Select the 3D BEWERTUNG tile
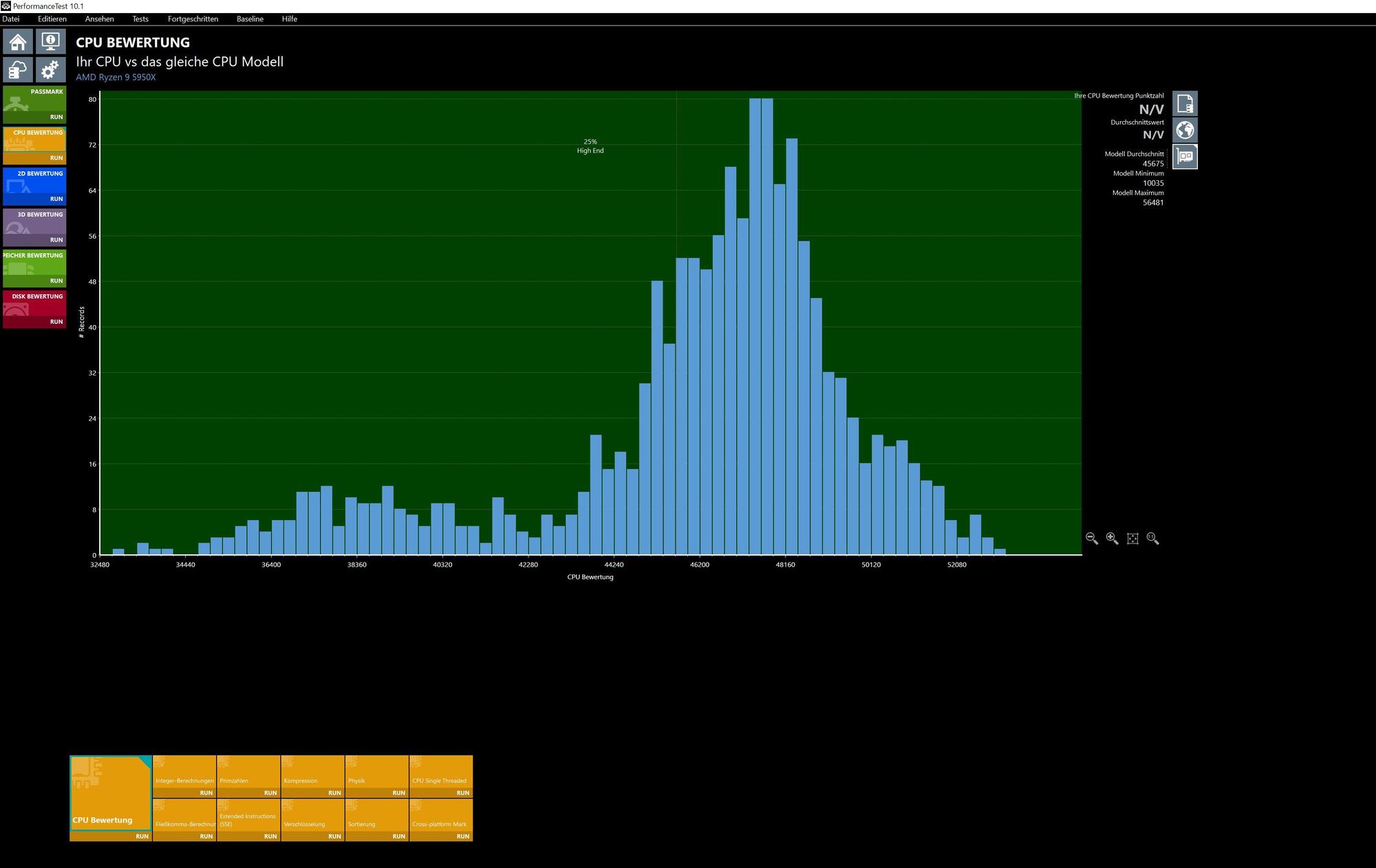This screenshot has width=1376, height=868. tap(34, 222)
